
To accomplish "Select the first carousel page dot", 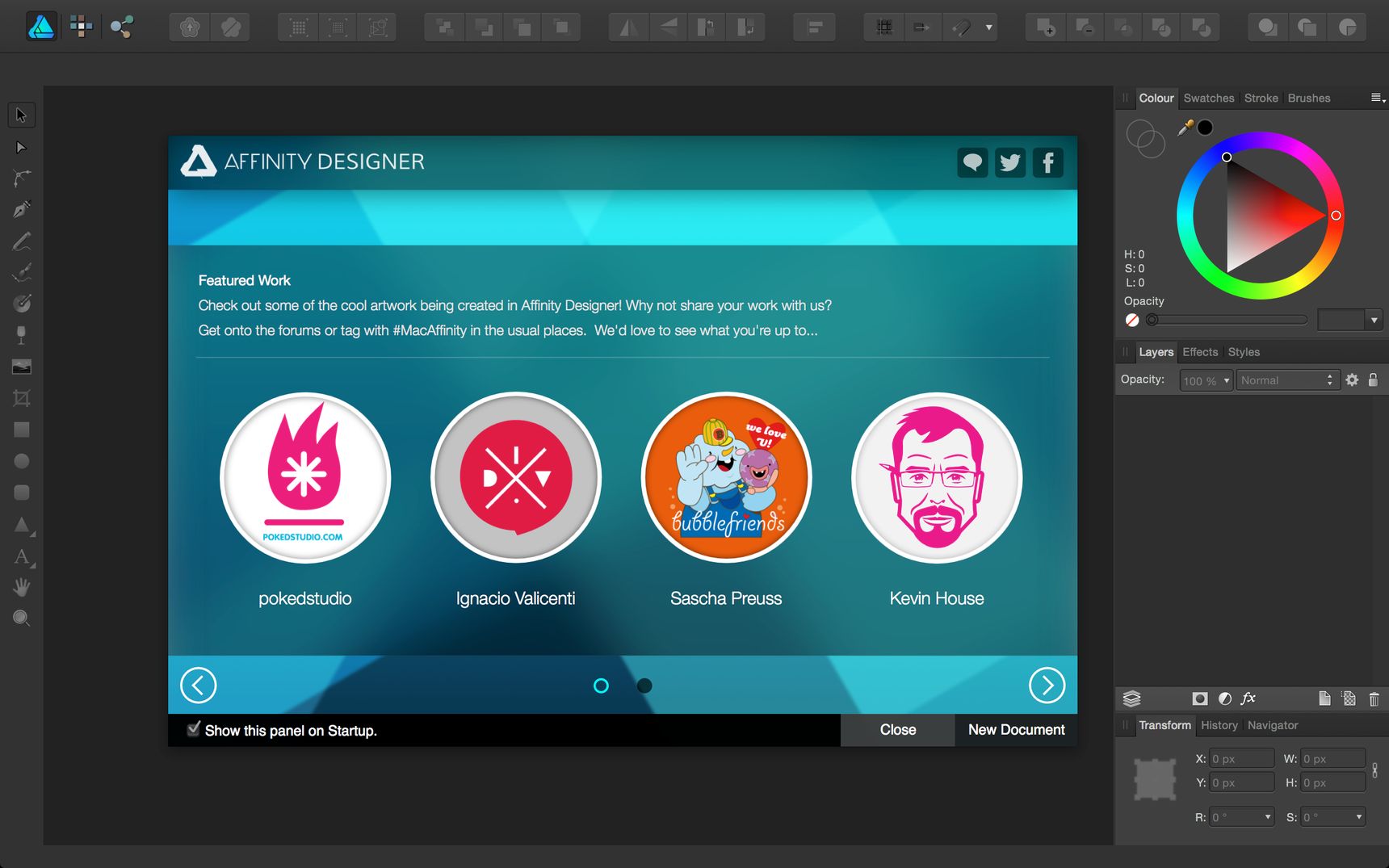I will coord(601,686).
